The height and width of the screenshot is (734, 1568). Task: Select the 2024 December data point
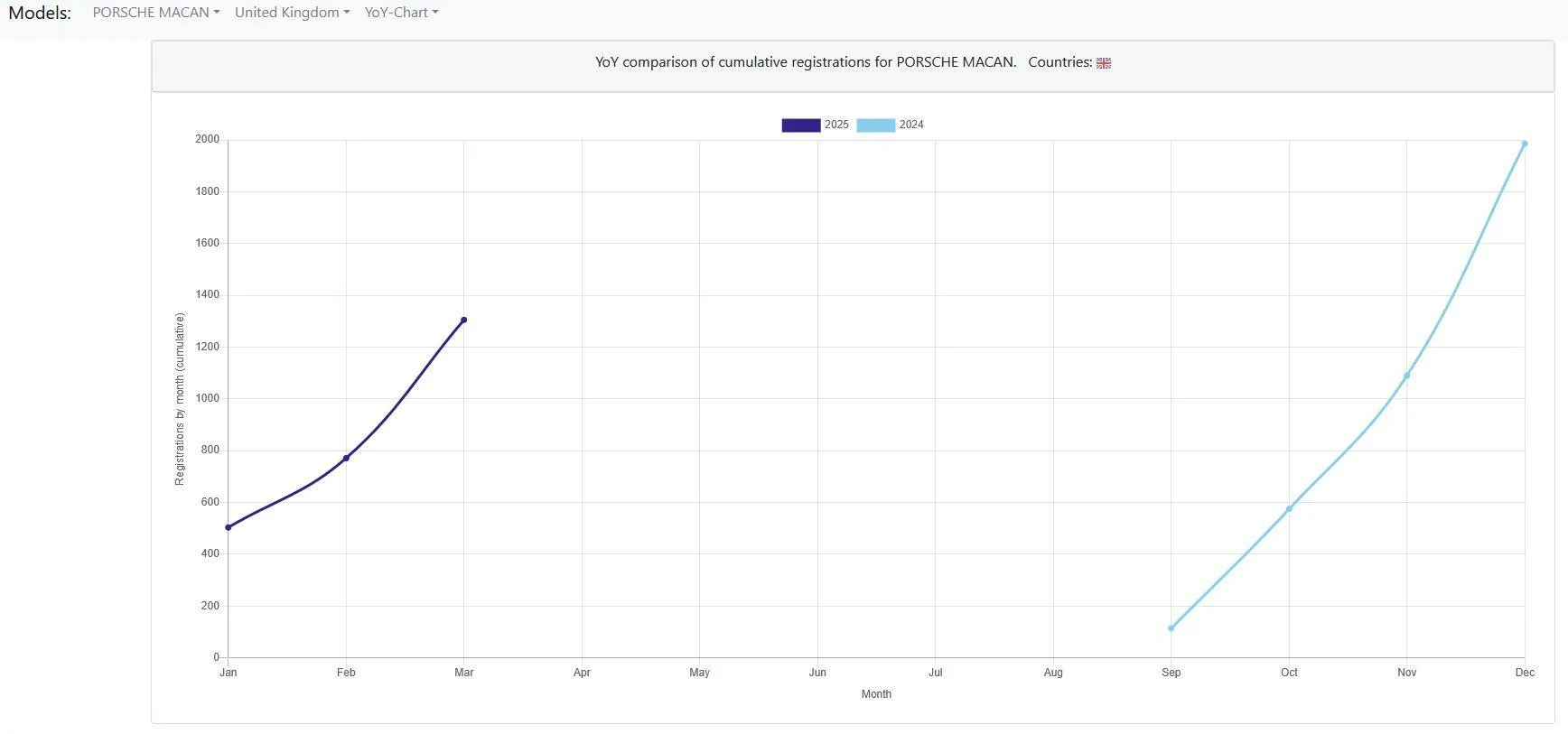point(1525,144)
